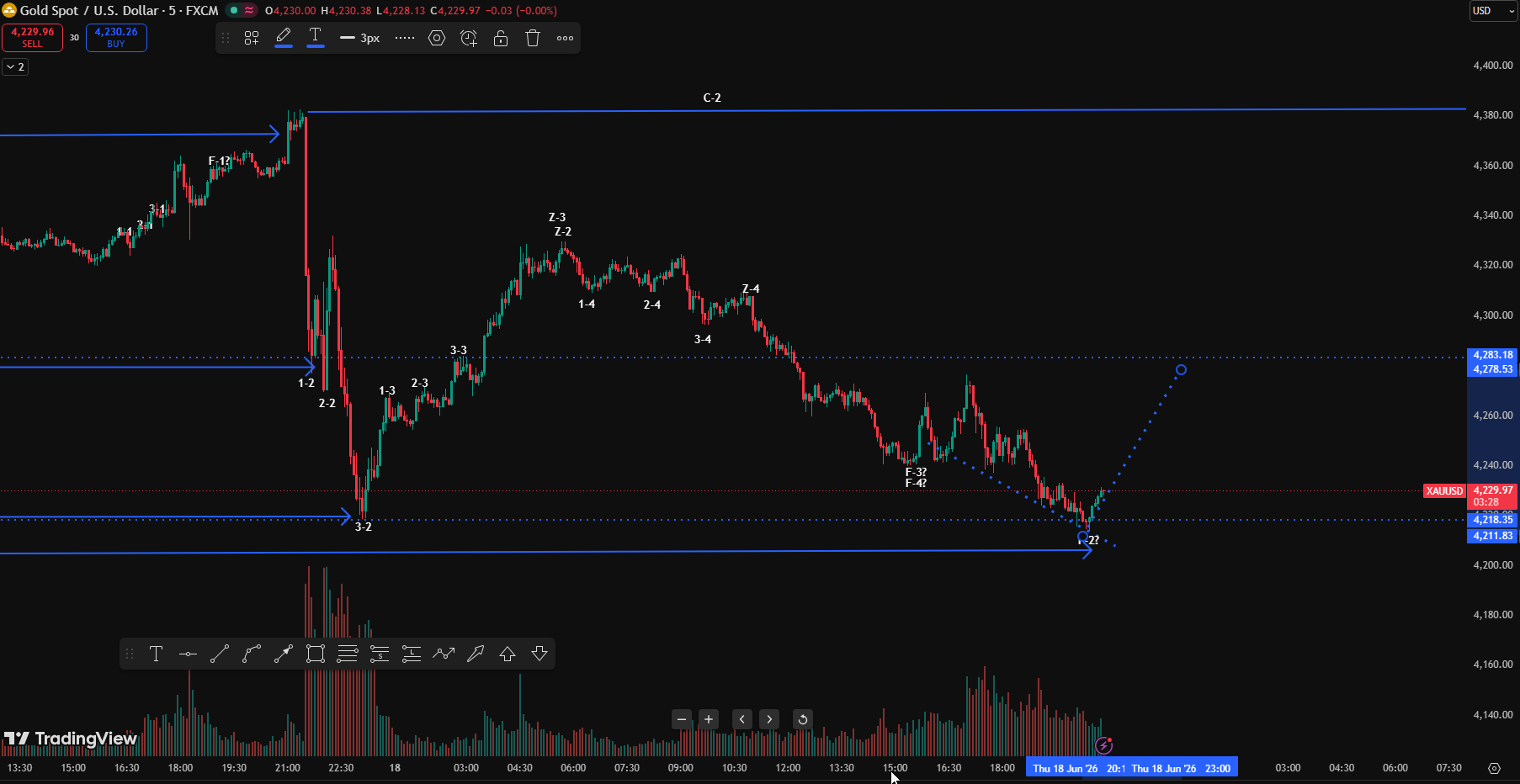Image resolution: width=1520 pixels, height=784 pixels.
Task: Open drawing settings hexagon icon
Action: point(437,38)
